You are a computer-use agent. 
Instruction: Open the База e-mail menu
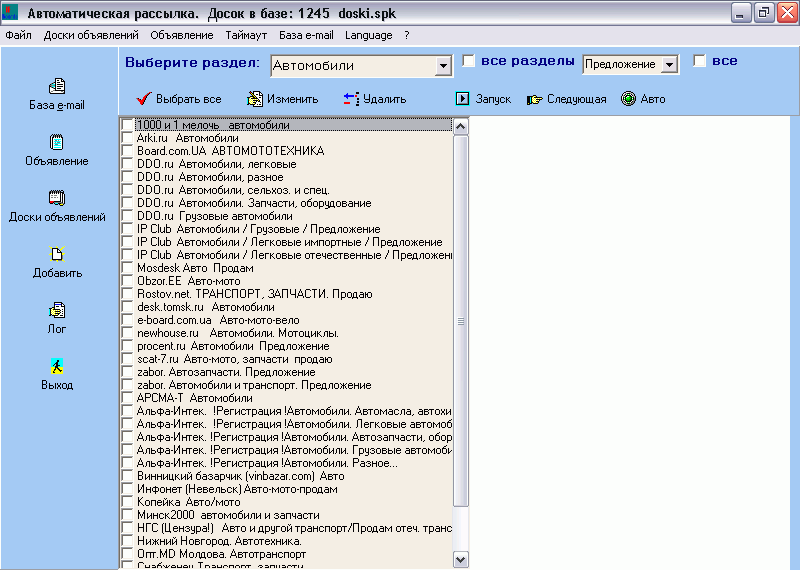click(306, 35)
